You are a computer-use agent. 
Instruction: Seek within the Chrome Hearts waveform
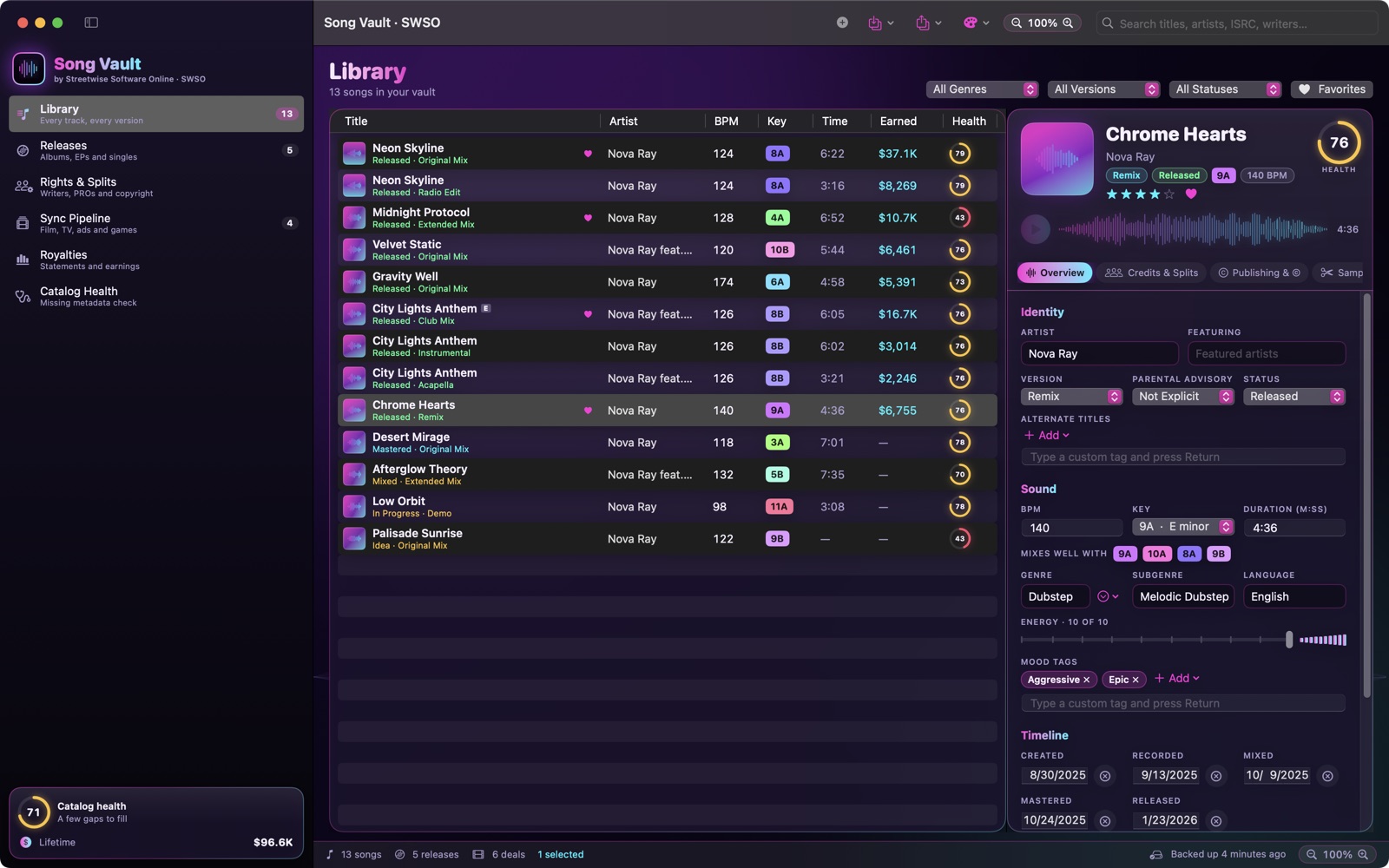pos(1192,229)
